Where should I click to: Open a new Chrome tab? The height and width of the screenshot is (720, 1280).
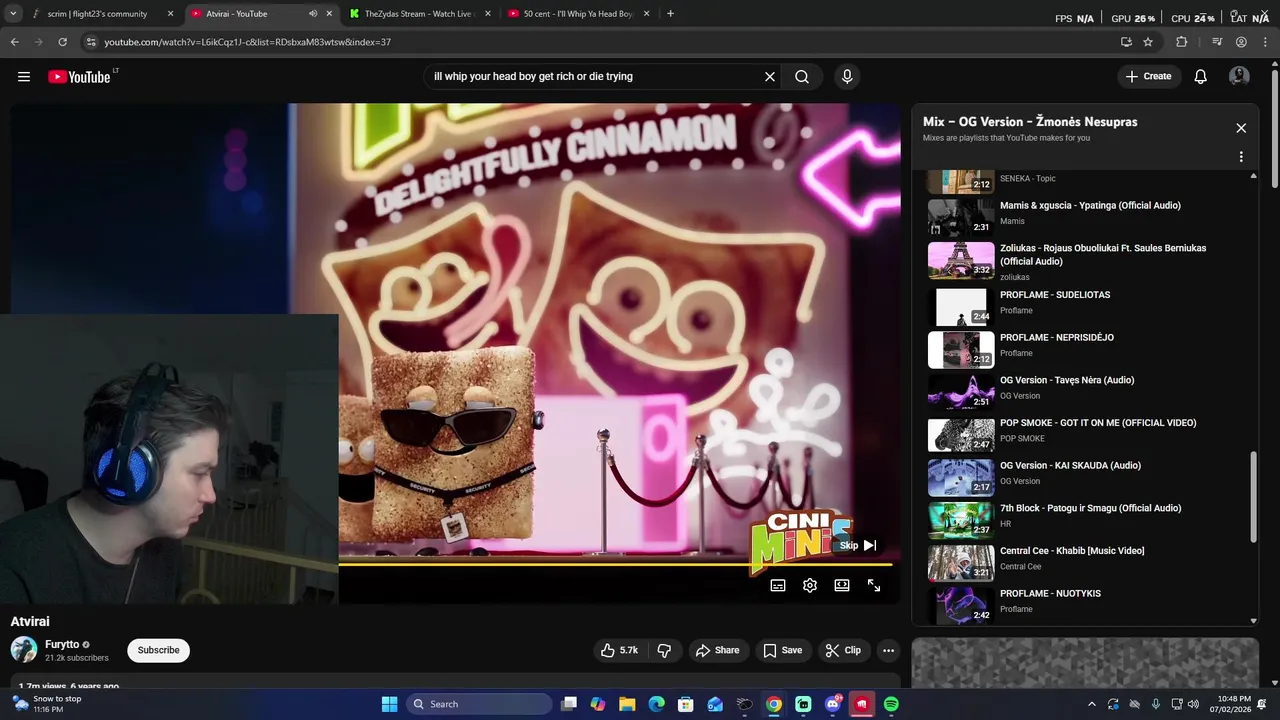tap(670, 14)
